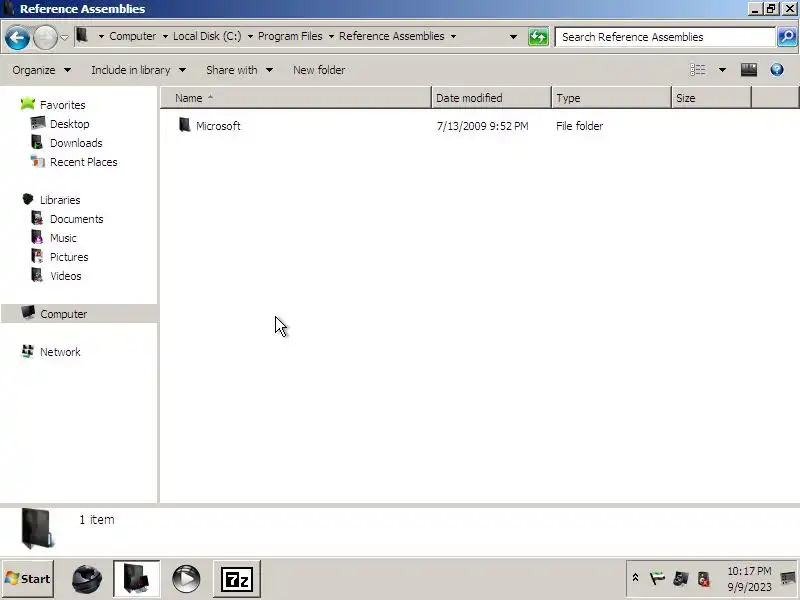Select Computer in the navigation pane

(63, 314)
